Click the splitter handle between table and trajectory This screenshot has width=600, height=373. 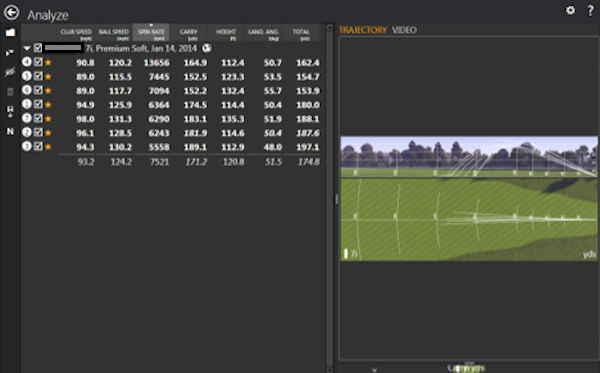point(336,199)
